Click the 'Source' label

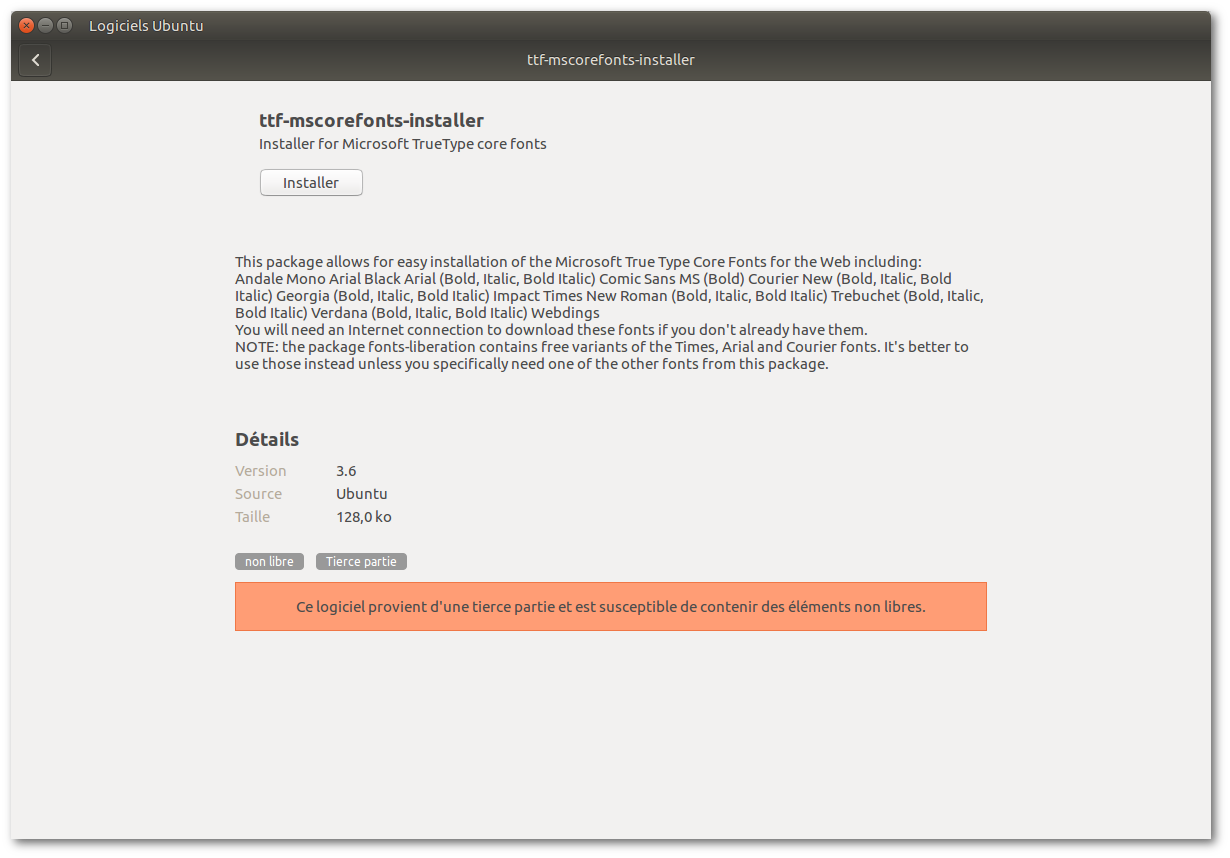[259, 494]
